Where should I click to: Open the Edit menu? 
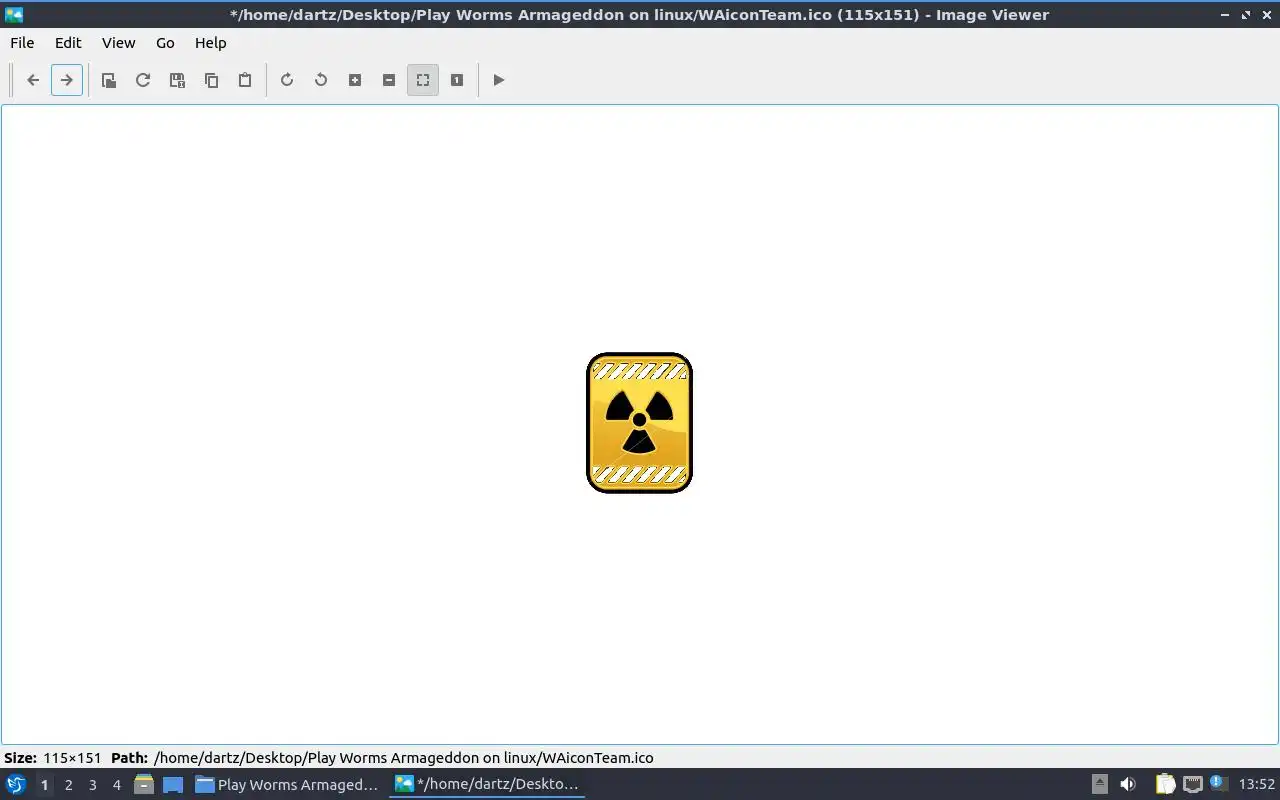(68, 43)
